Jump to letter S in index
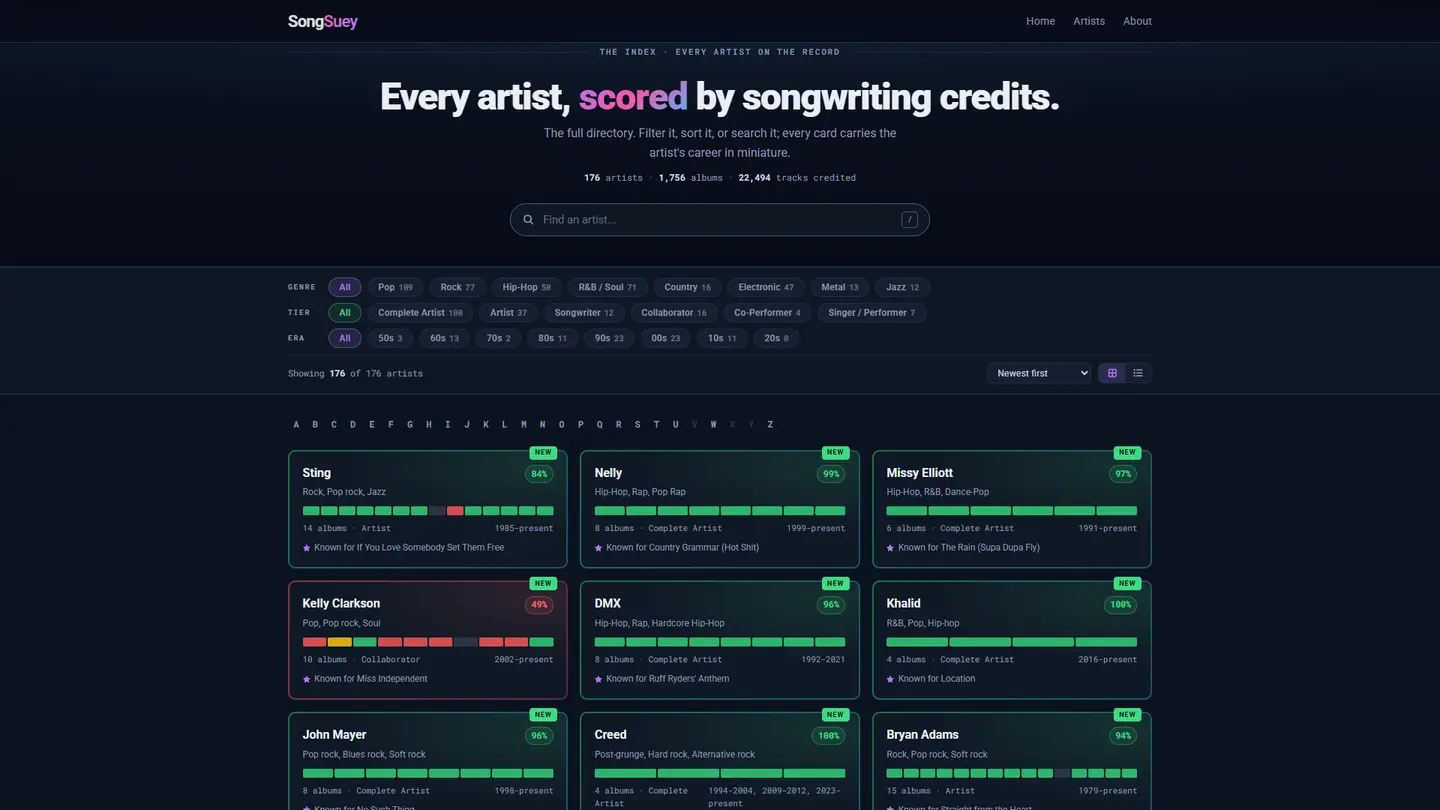 point(637,424)
